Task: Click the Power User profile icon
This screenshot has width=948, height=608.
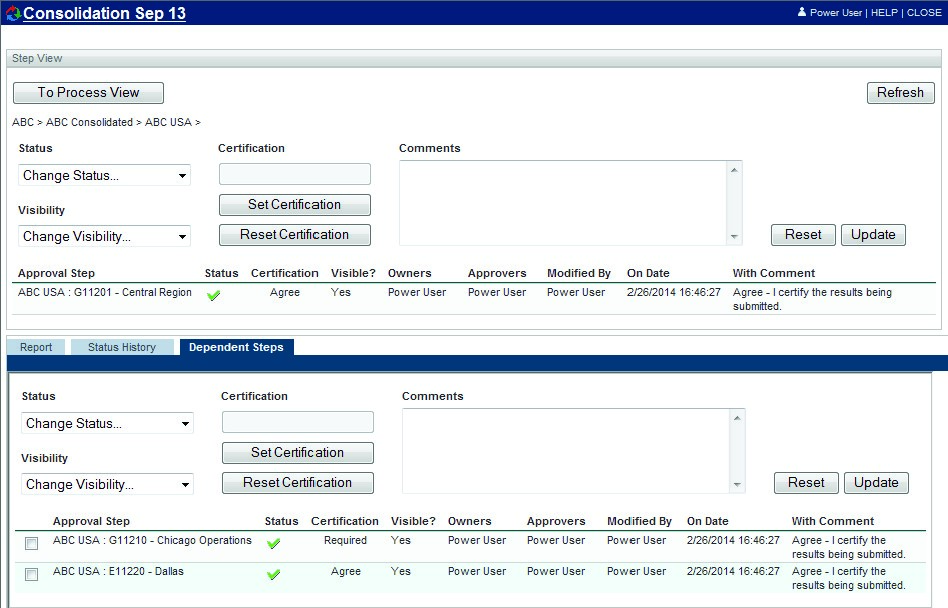Action: 801,13
